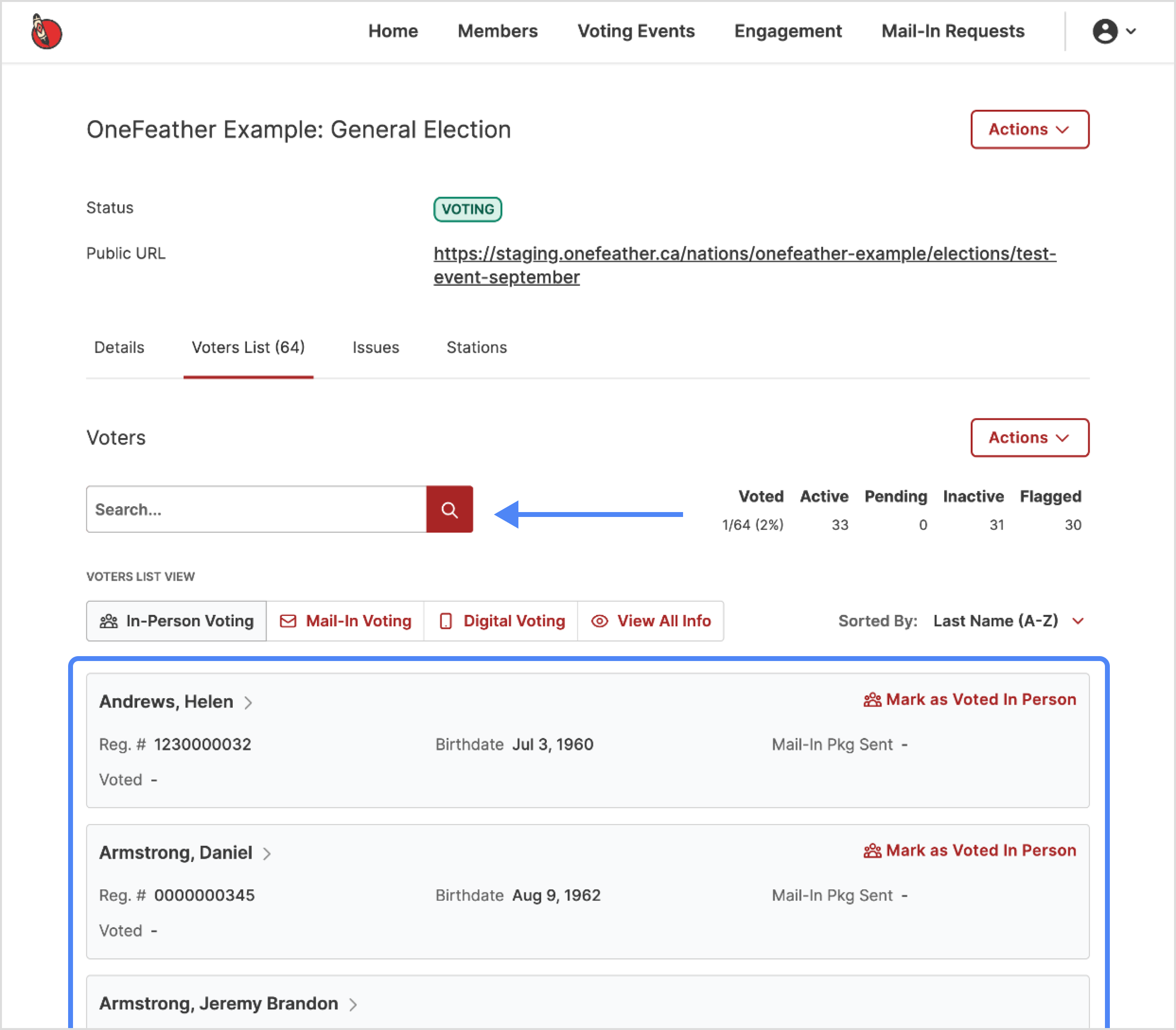Switch to View All Info

tap(651, 621)
